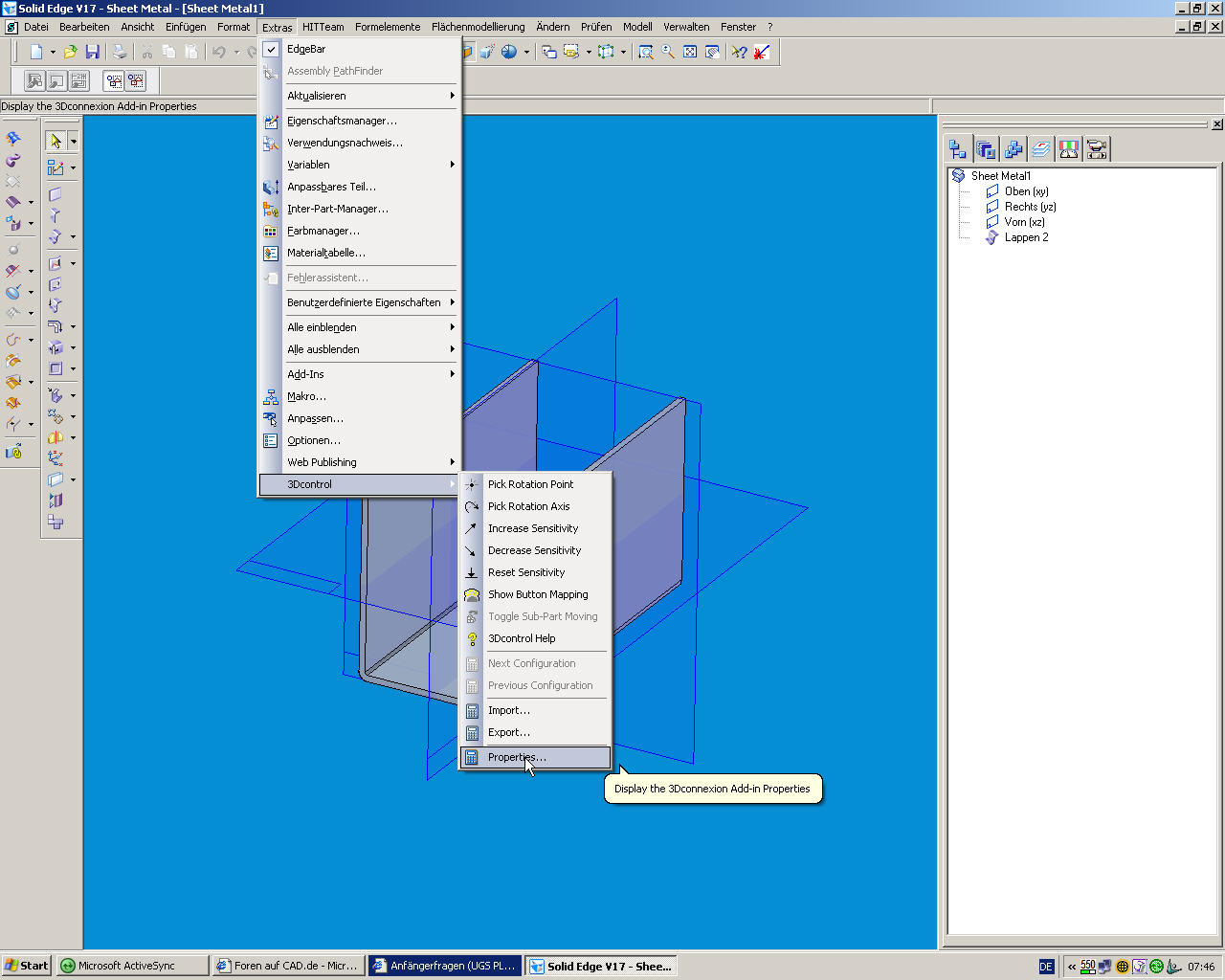Click the Undo arrow icon
The width and height of the screenshot is (1225, 980).
219,52
